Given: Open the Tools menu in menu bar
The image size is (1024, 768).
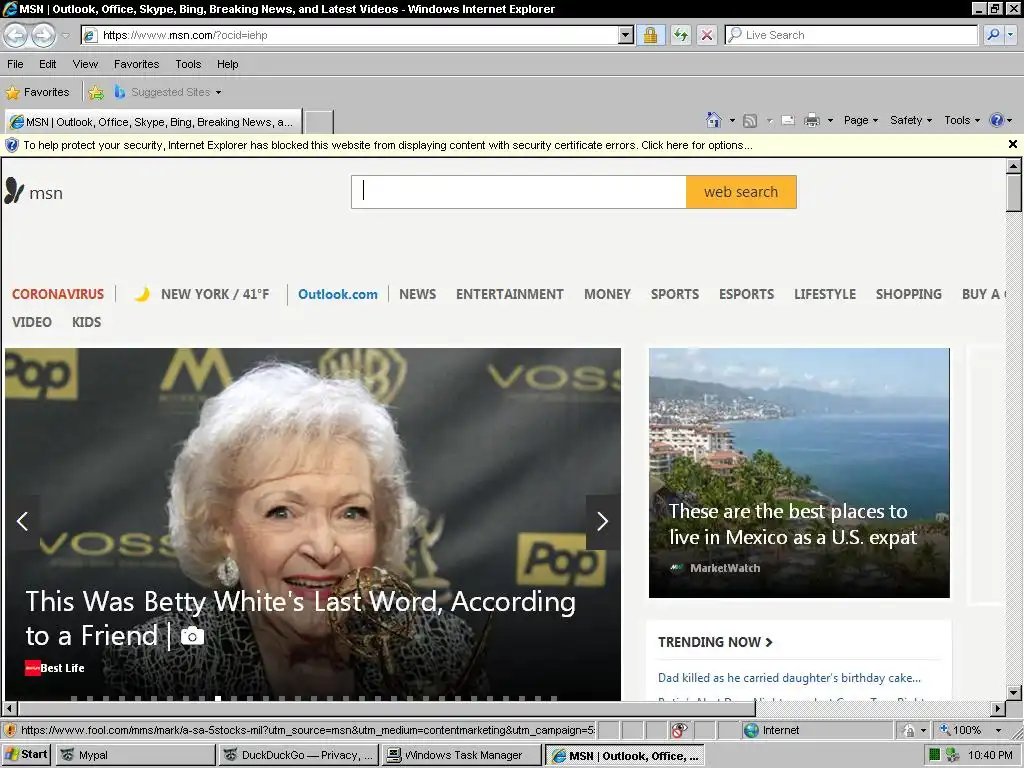Looking at the screenshot, I should 188,64.
